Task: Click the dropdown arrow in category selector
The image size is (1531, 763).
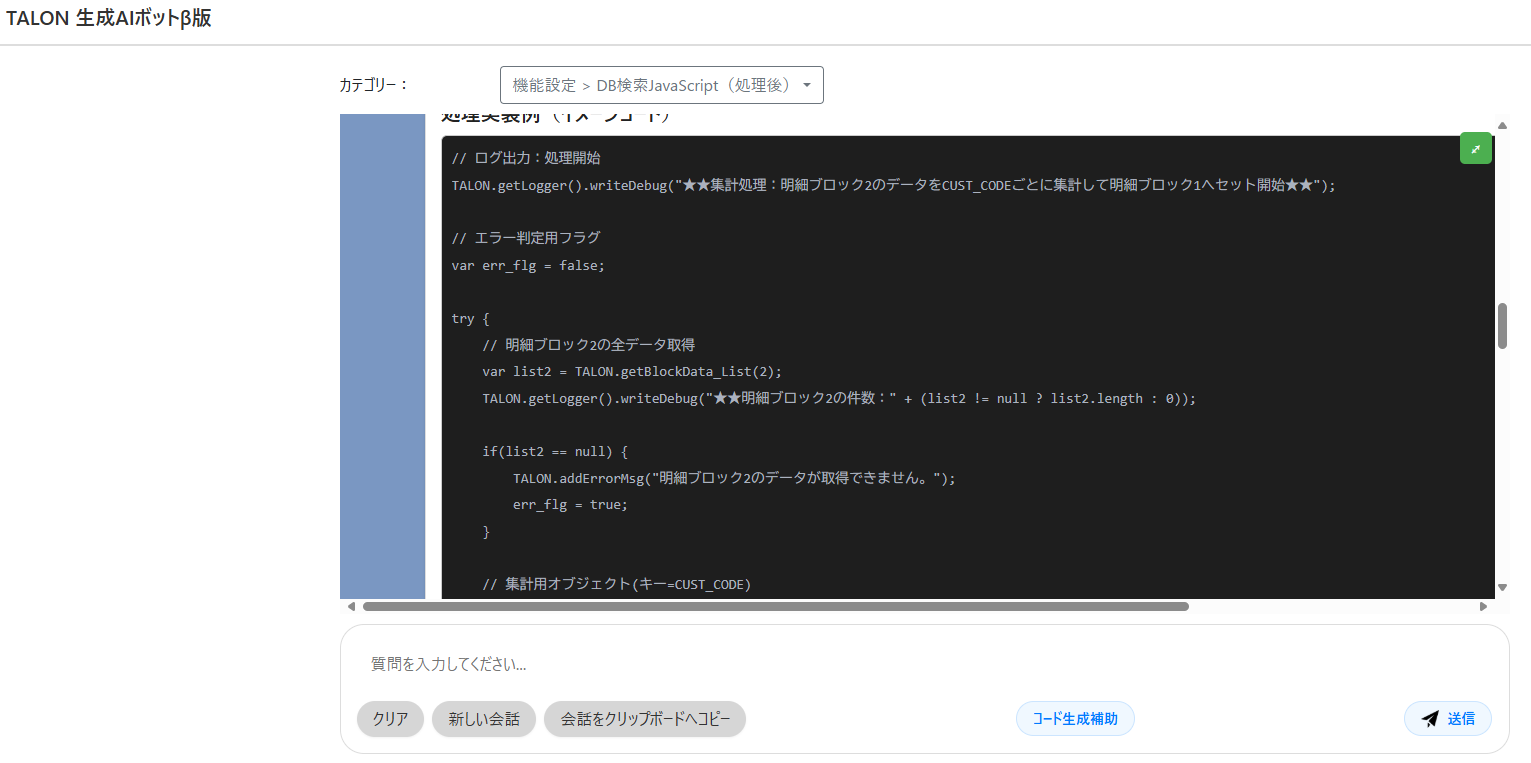Action: pos(807,86)
